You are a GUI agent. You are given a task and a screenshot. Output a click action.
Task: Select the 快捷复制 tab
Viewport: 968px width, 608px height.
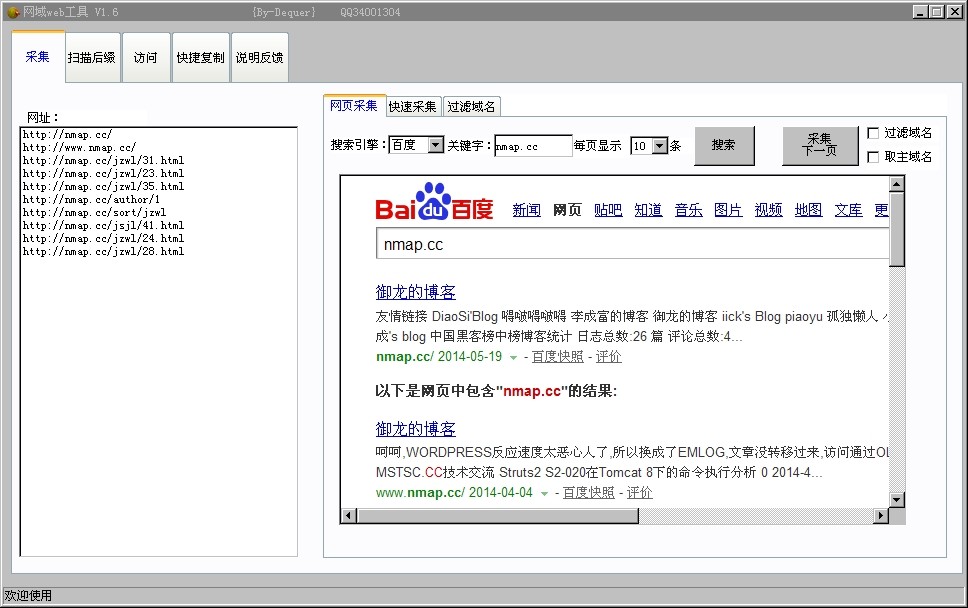[x=201, y=57]
